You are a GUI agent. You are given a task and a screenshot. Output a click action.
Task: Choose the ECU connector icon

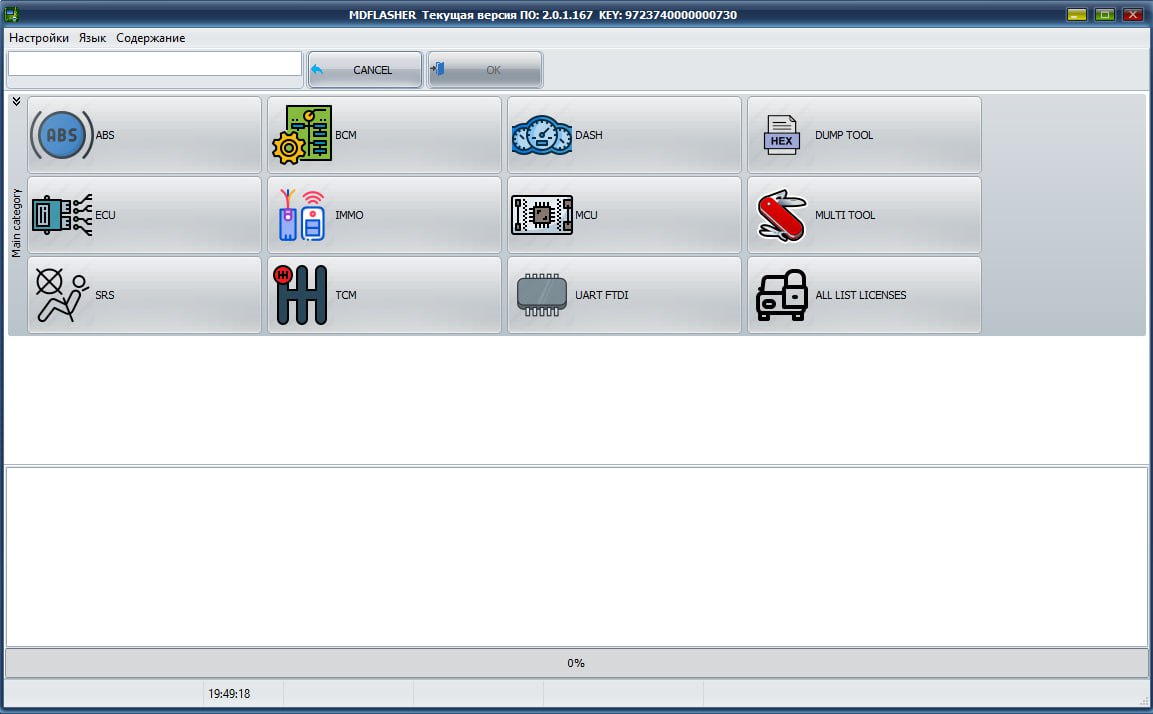coord(62,215)
